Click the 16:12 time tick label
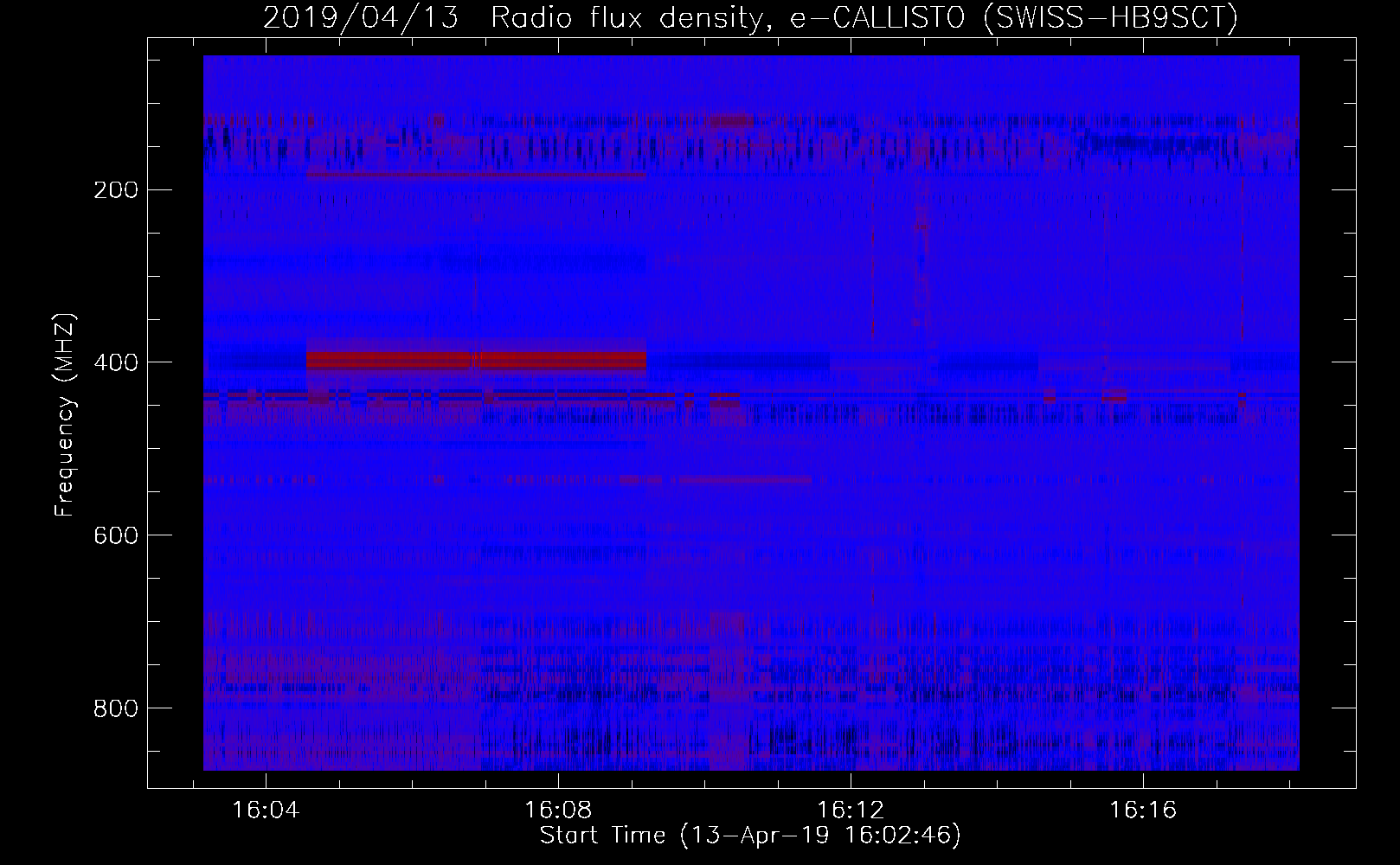 click(x=851, y=810)
